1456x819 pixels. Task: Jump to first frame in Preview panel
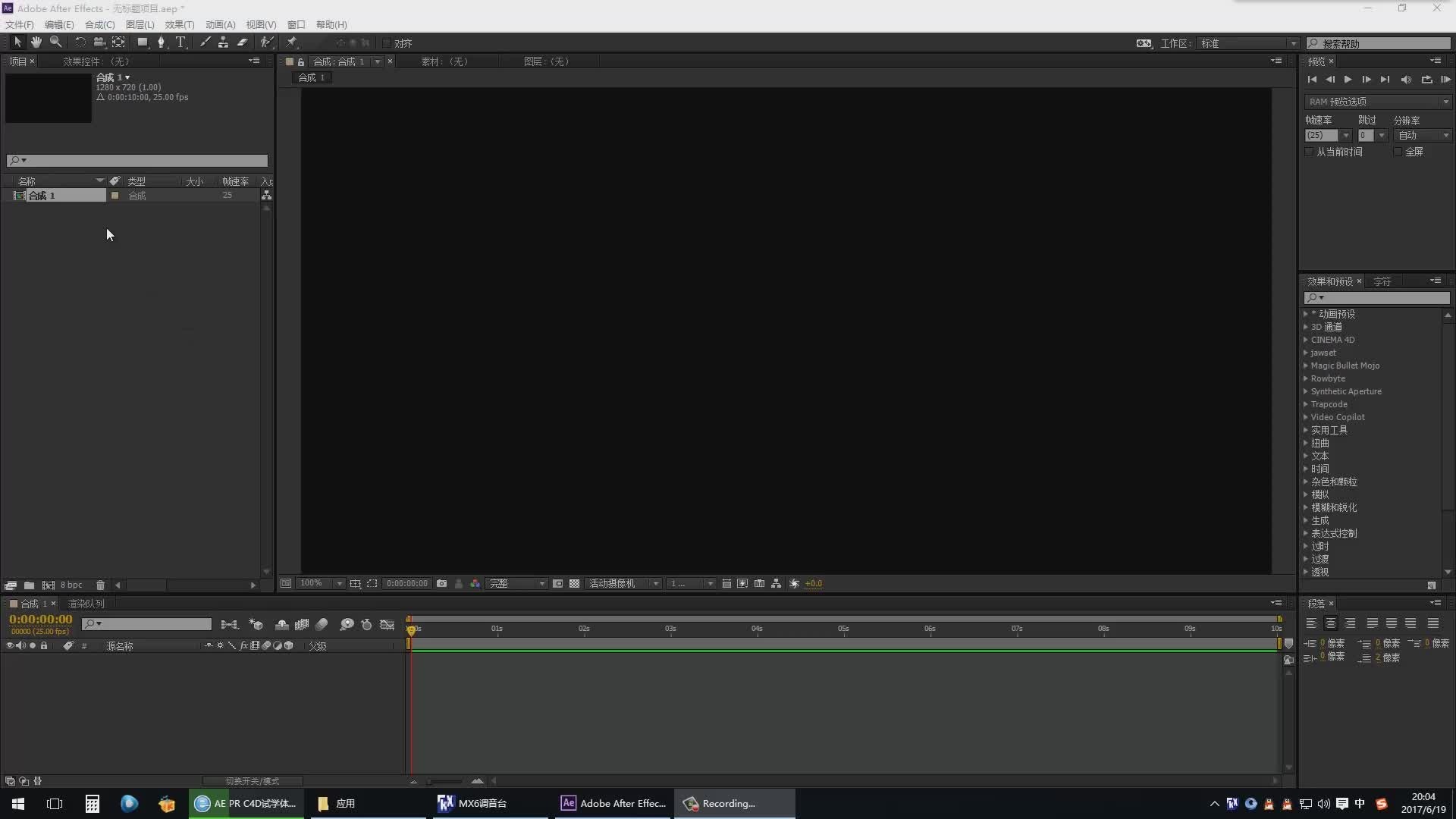(x=1312, y=79)
